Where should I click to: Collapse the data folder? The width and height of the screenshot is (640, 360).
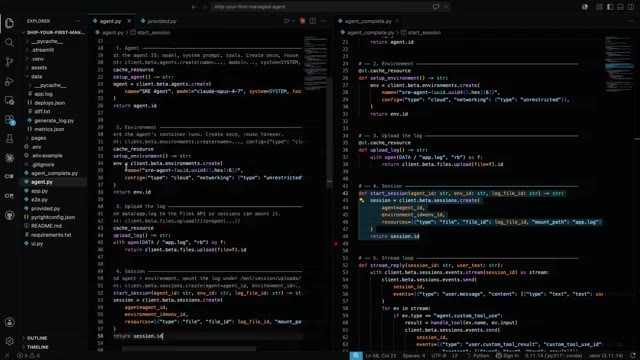[36, 76]
